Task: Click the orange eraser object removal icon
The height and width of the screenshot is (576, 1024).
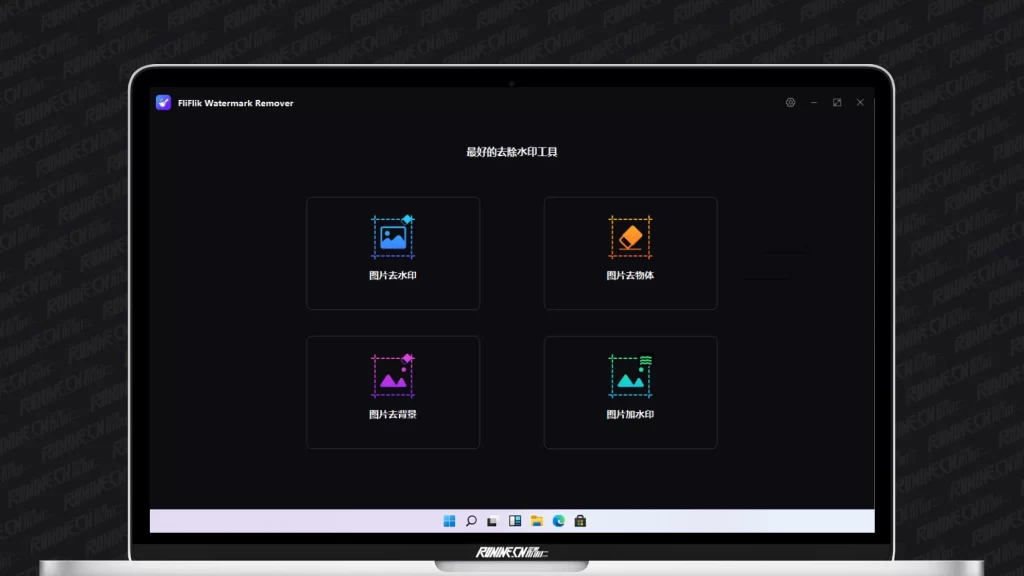Action: tap(630, 236)
